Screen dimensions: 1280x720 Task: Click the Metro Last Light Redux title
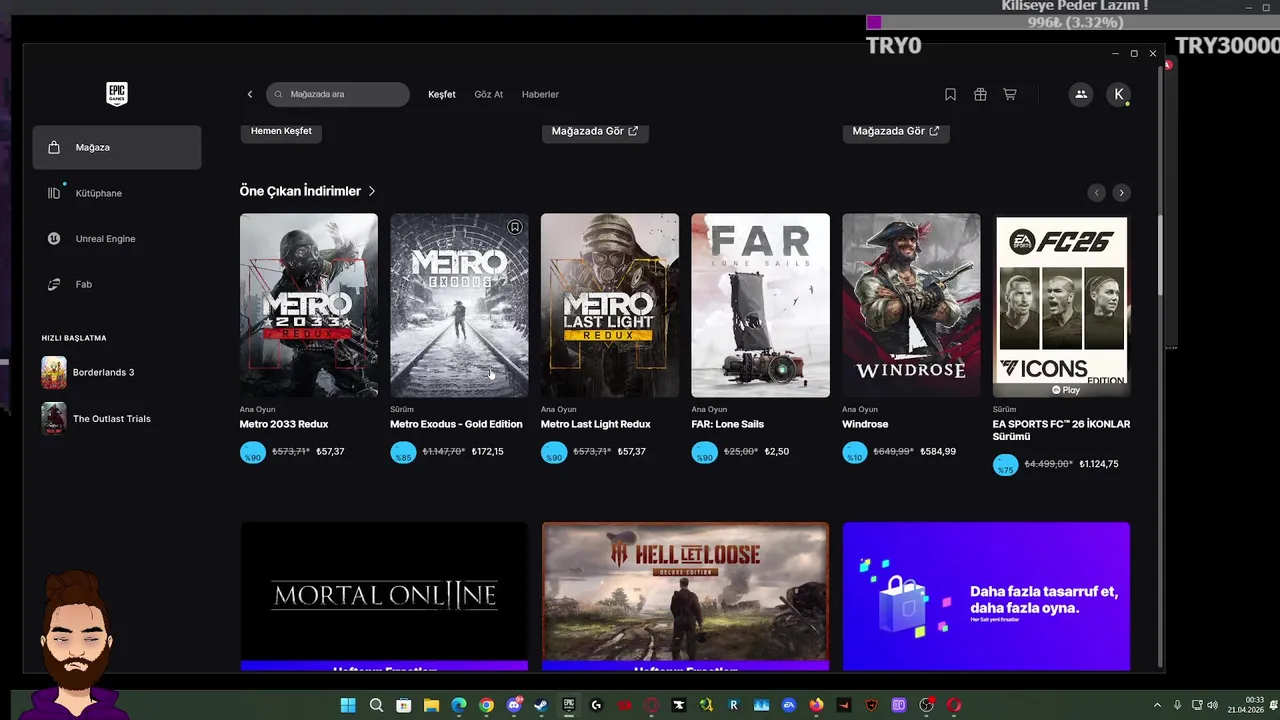[x=595, y=424]
